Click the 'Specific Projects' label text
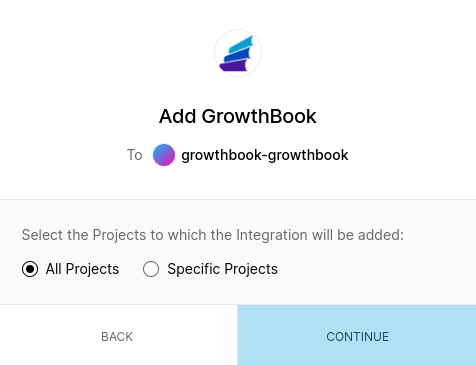476x365 pixels. (222, 269)
